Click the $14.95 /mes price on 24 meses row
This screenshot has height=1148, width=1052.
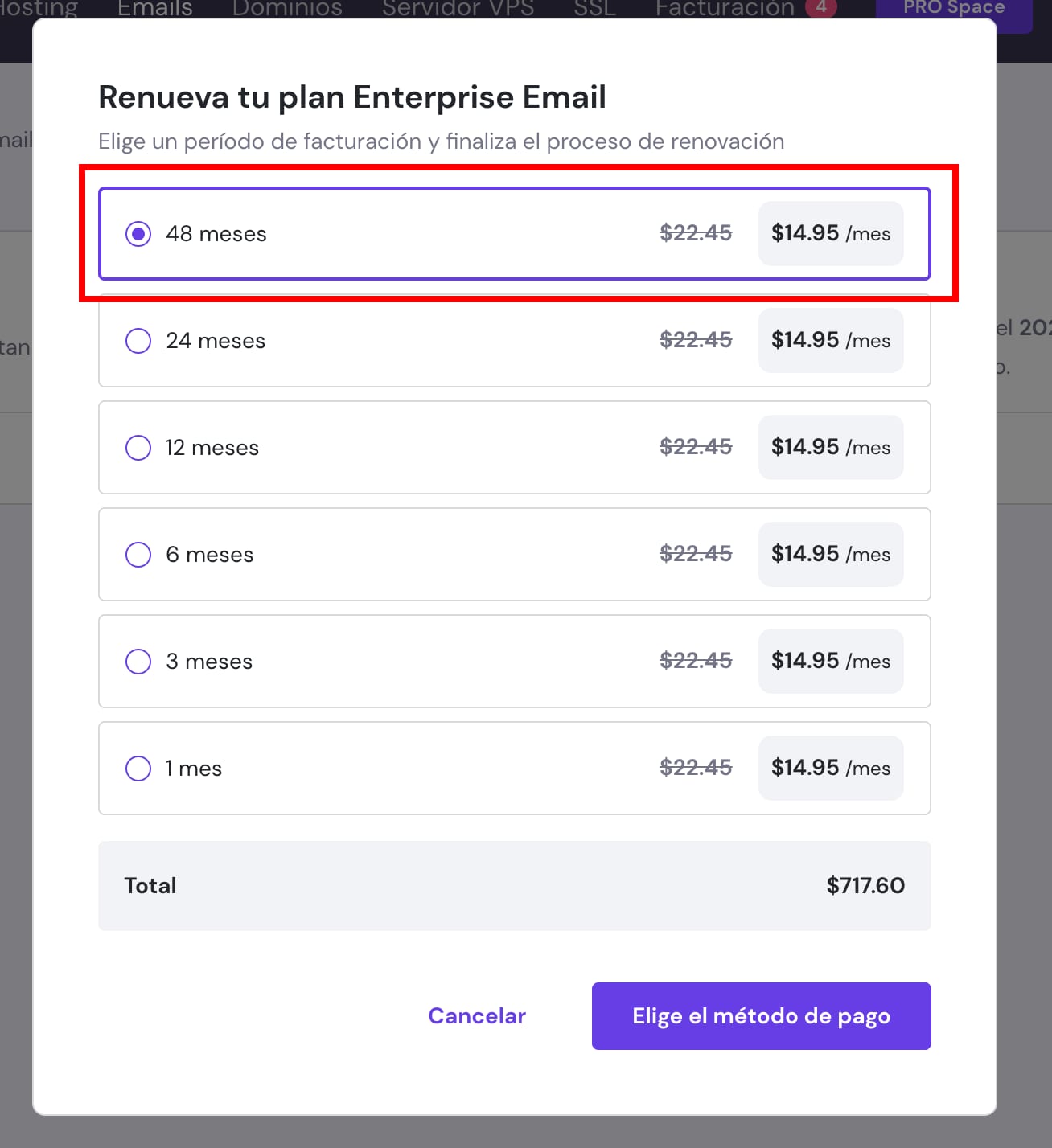tap(831, 341)
